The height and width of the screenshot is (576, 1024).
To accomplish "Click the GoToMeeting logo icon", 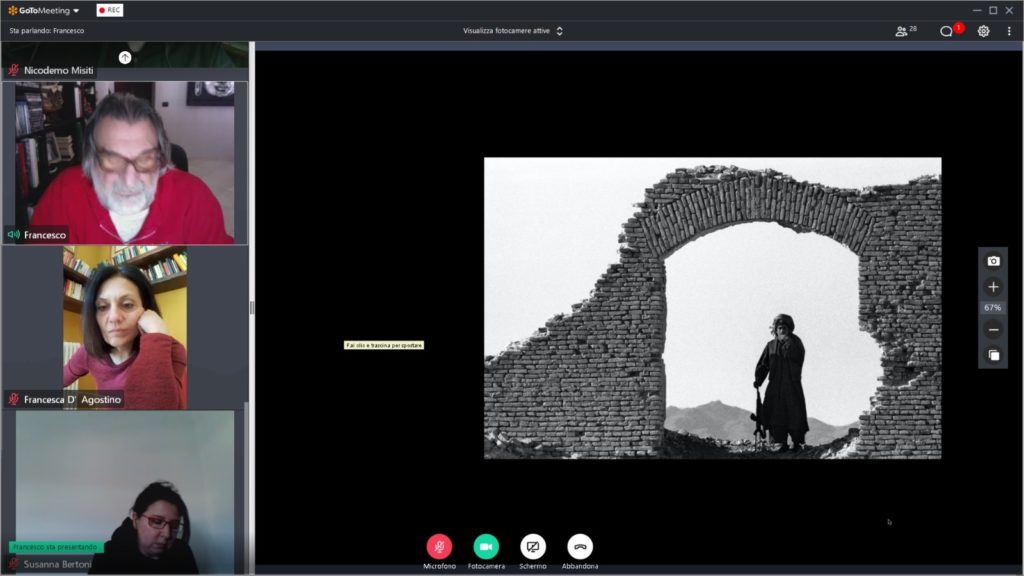I will [12, 10].
